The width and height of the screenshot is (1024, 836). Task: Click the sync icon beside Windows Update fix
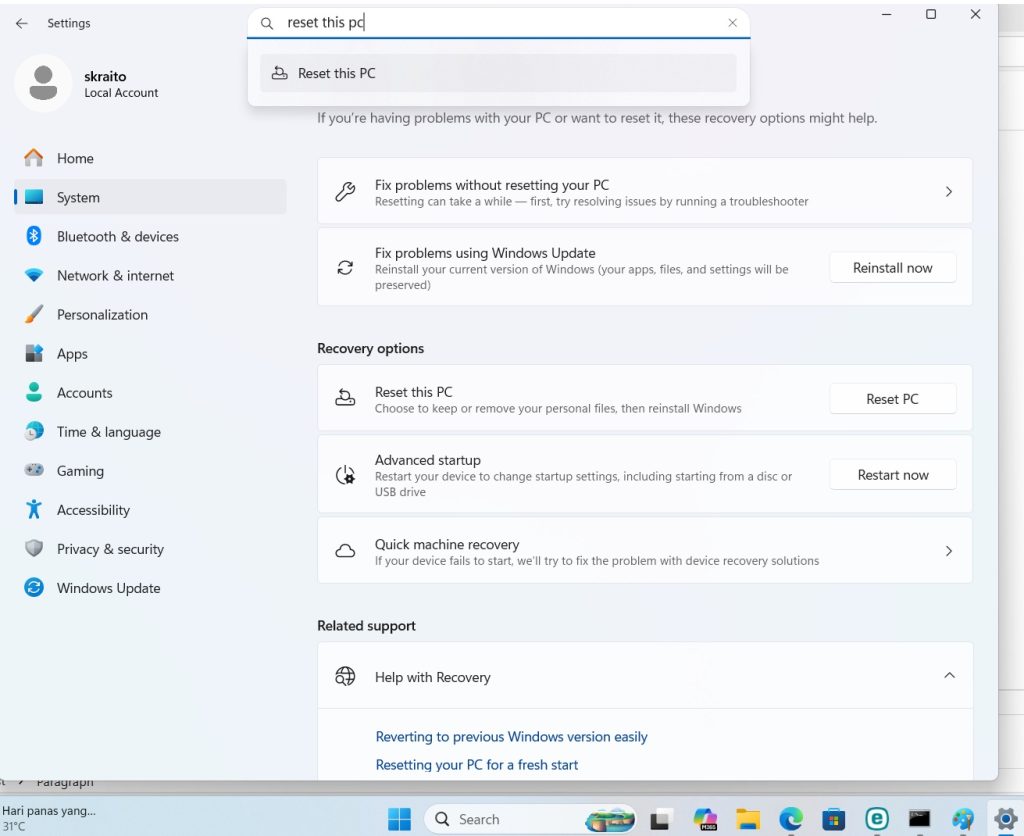tap(345, 268)
